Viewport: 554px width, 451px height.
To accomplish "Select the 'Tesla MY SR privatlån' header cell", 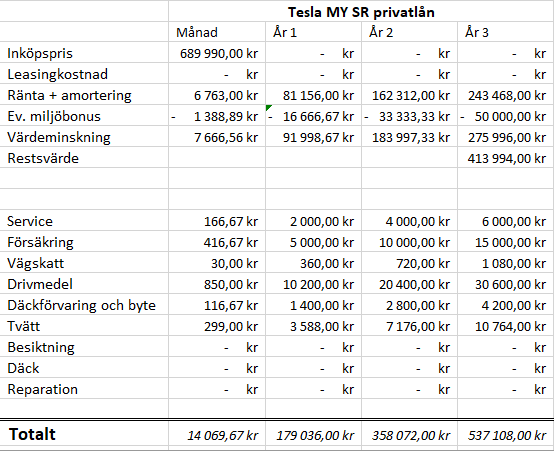I will [361, 12].
